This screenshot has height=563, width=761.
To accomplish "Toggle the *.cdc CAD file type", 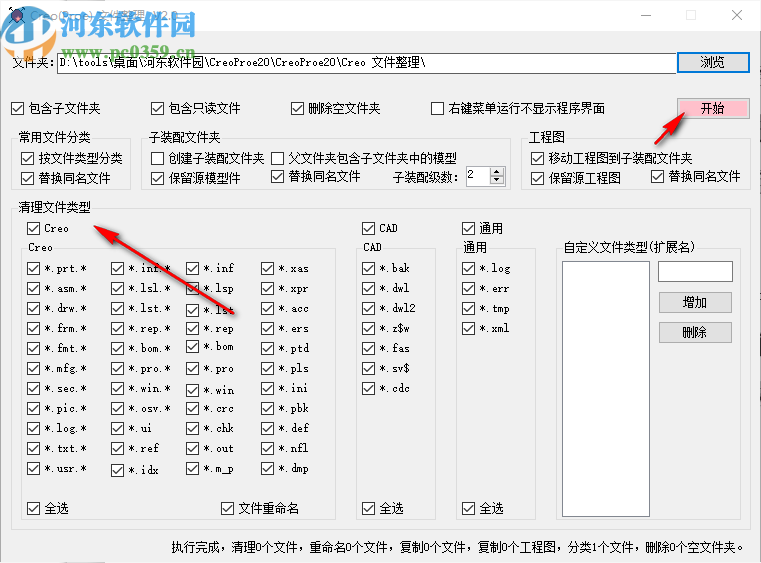I will (x=368, y=388).
